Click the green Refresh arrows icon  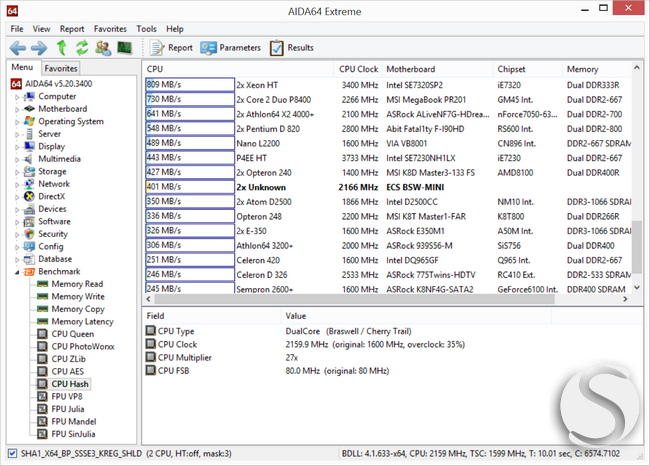tap(82, 48)
